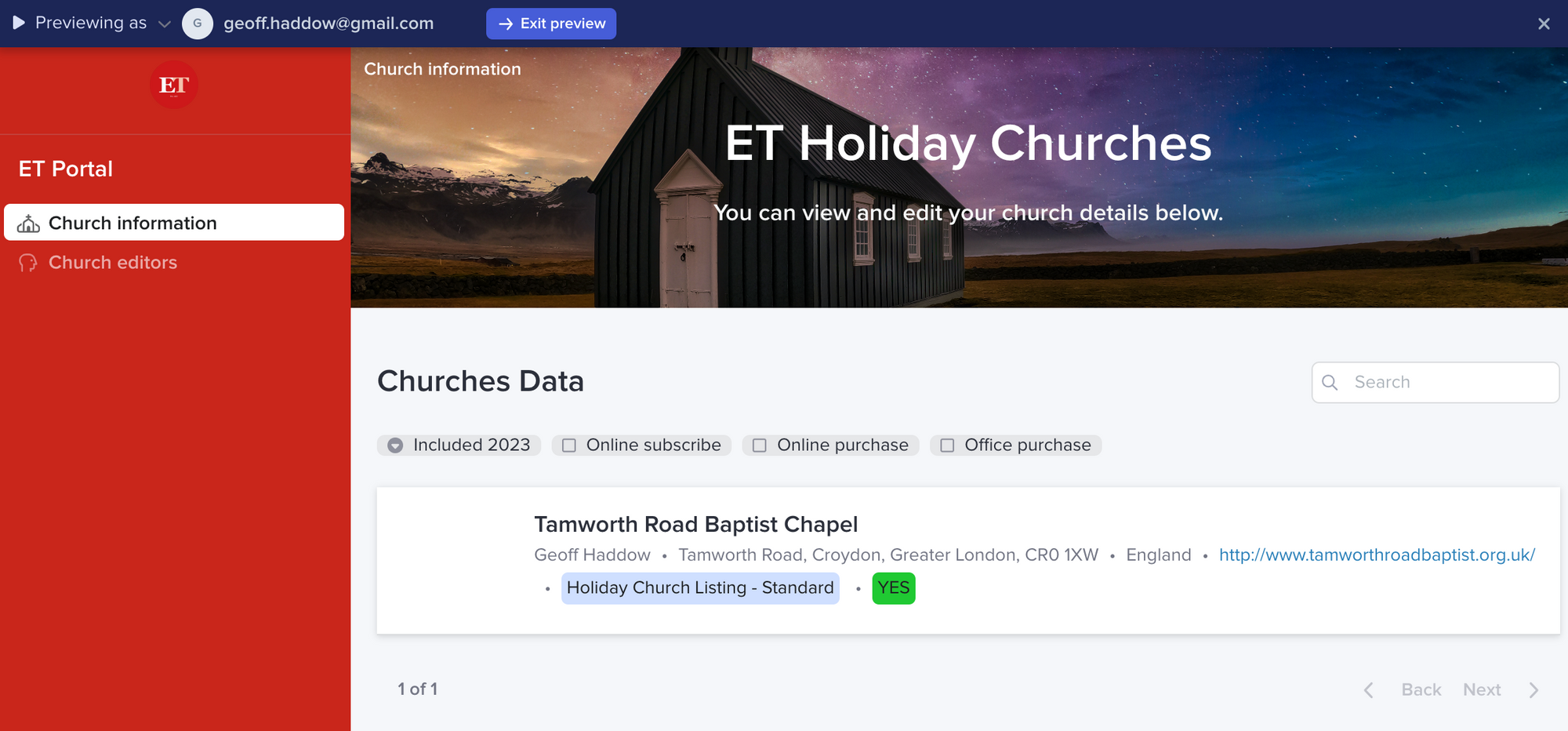This screenshot has width=1568, height=731.
Task: Toggle the Online subscribe checkbox
Action: (x=569, y=446)
